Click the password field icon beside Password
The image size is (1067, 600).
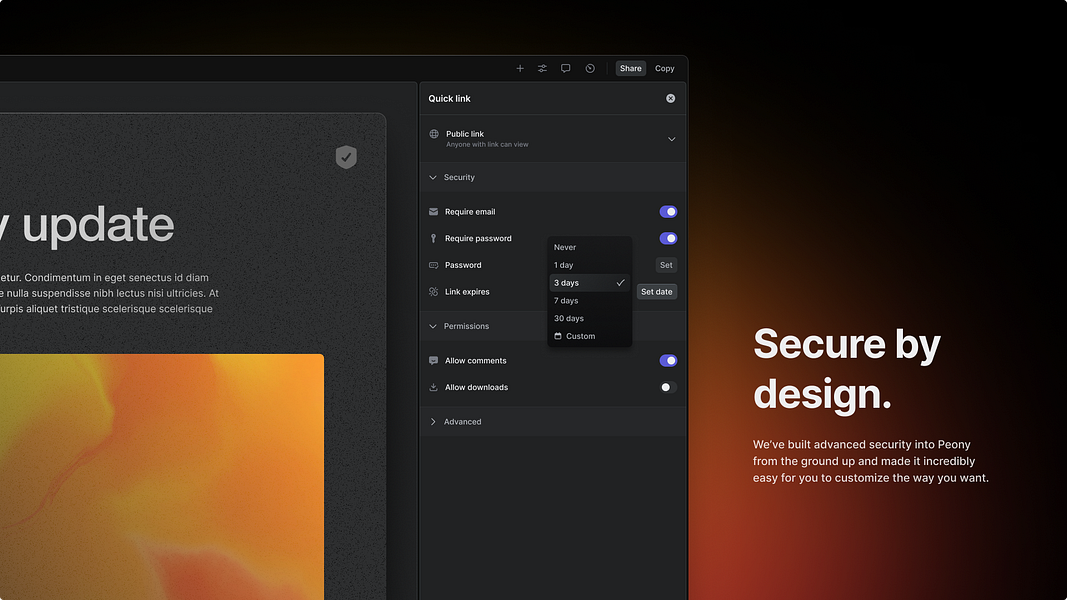click(x=433, y=265)
